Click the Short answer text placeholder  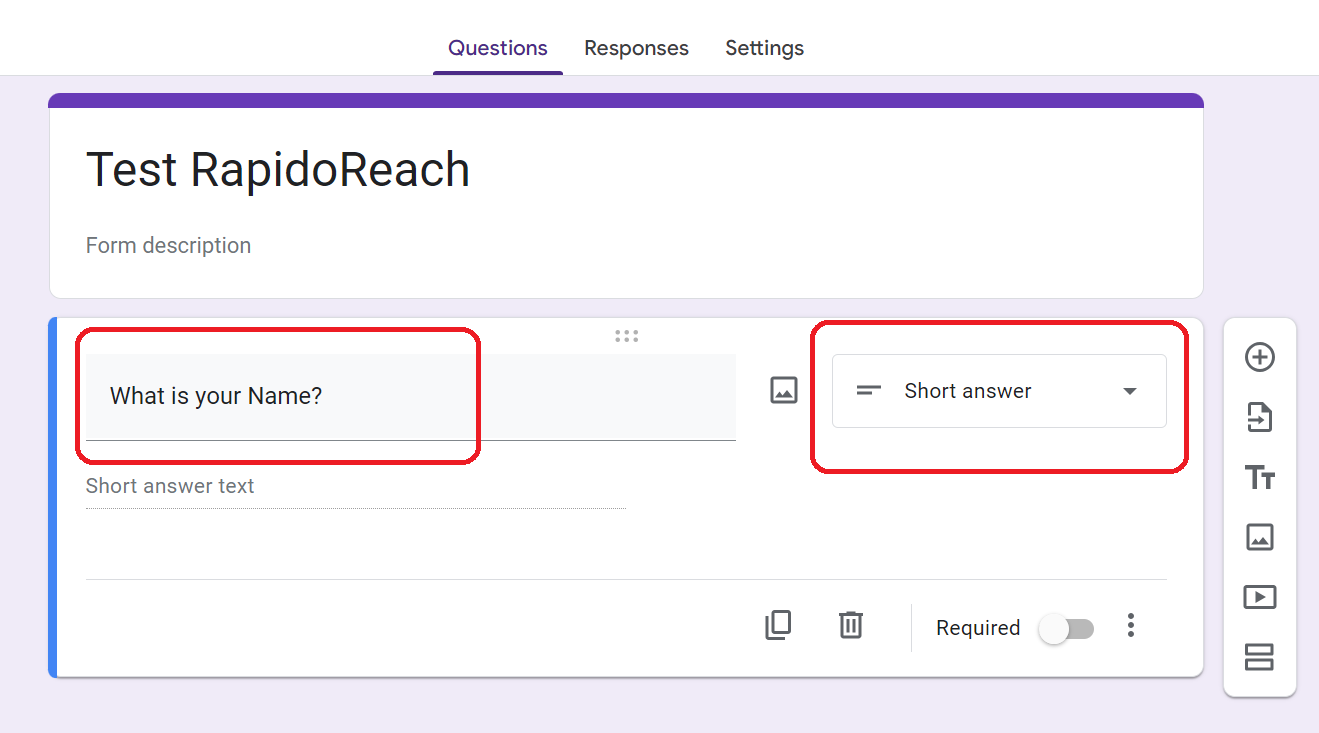coord(170,486)
